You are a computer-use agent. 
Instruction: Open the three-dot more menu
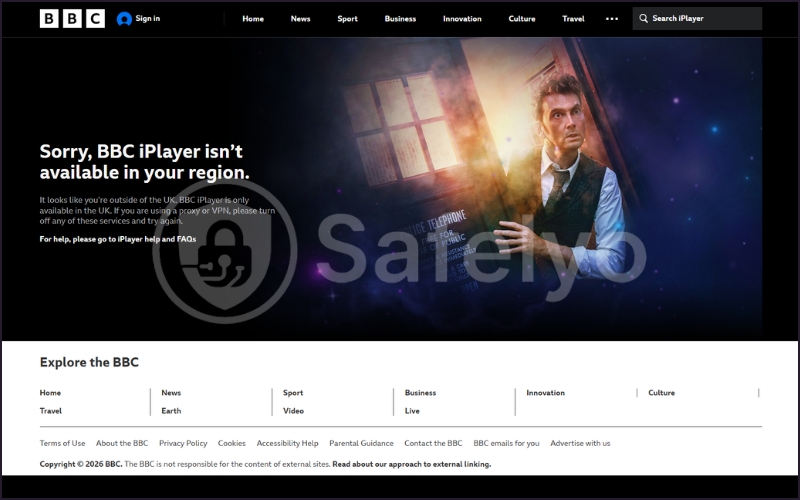pyautogui.click(x=612, y=19)
